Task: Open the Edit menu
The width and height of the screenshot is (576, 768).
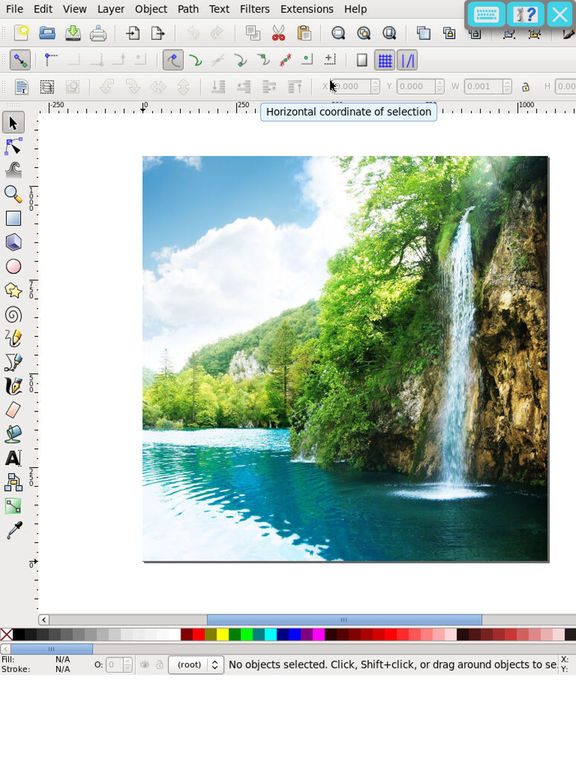Action: click(x=43, y=9)
